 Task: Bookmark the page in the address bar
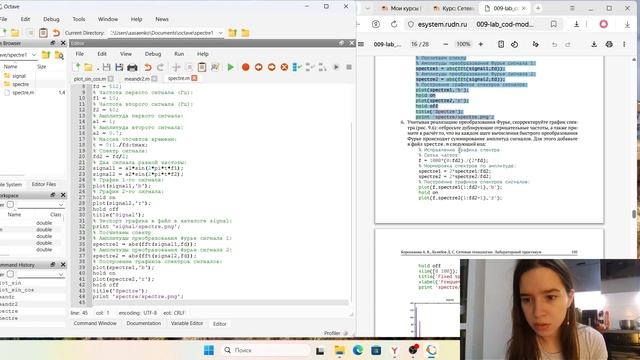553,24
